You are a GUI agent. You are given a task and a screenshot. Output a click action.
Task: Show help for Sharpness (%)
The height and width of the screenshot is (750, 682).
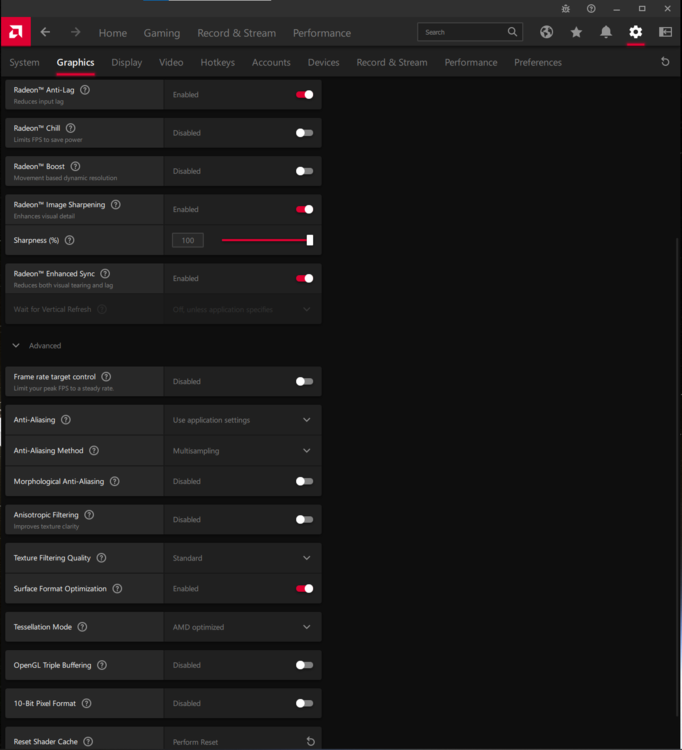[x=70, y=240]
